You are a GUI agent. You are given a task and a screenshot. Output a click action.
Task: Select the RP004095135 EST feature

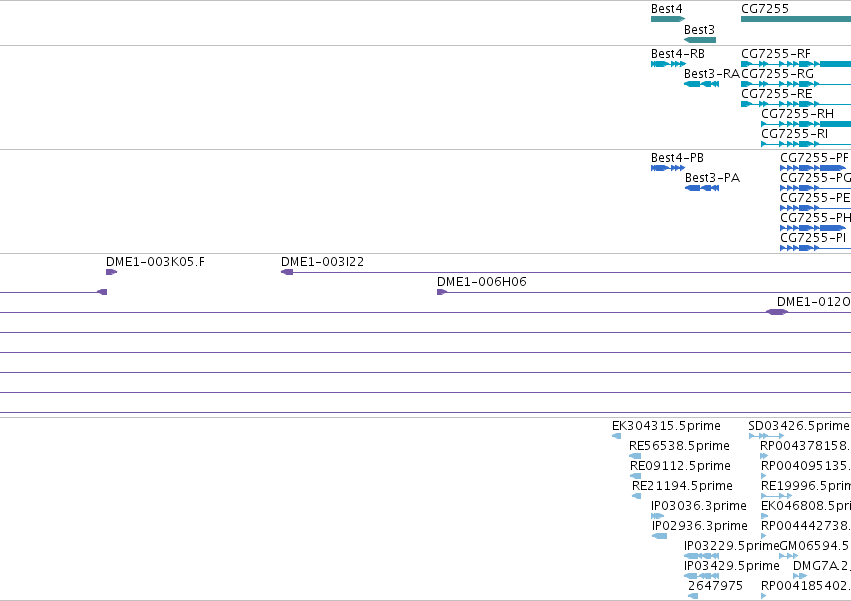764,476
